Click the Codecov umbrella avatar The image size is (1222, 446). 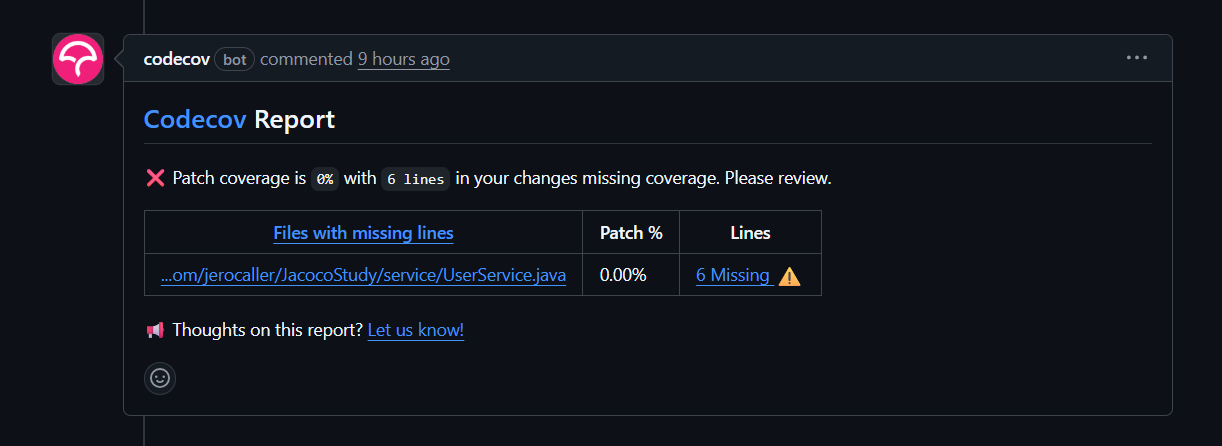(78, 59)
